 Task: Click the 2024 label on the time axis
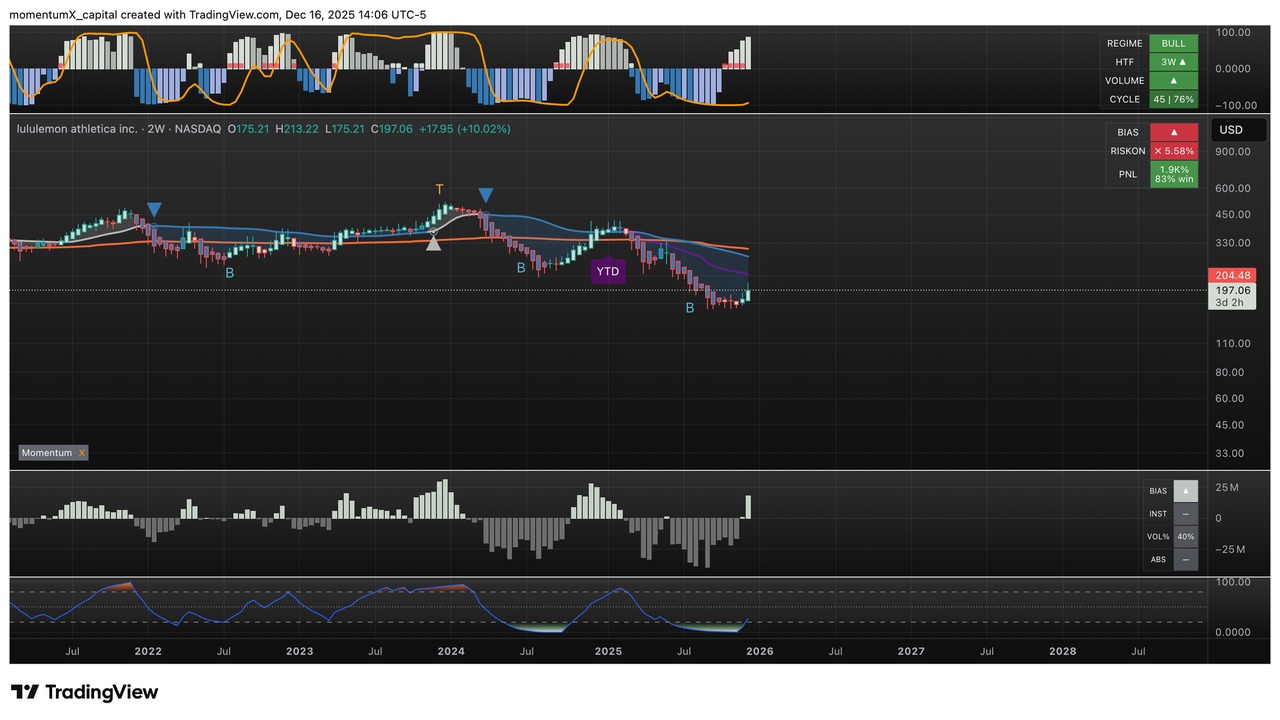coord(451,651)
